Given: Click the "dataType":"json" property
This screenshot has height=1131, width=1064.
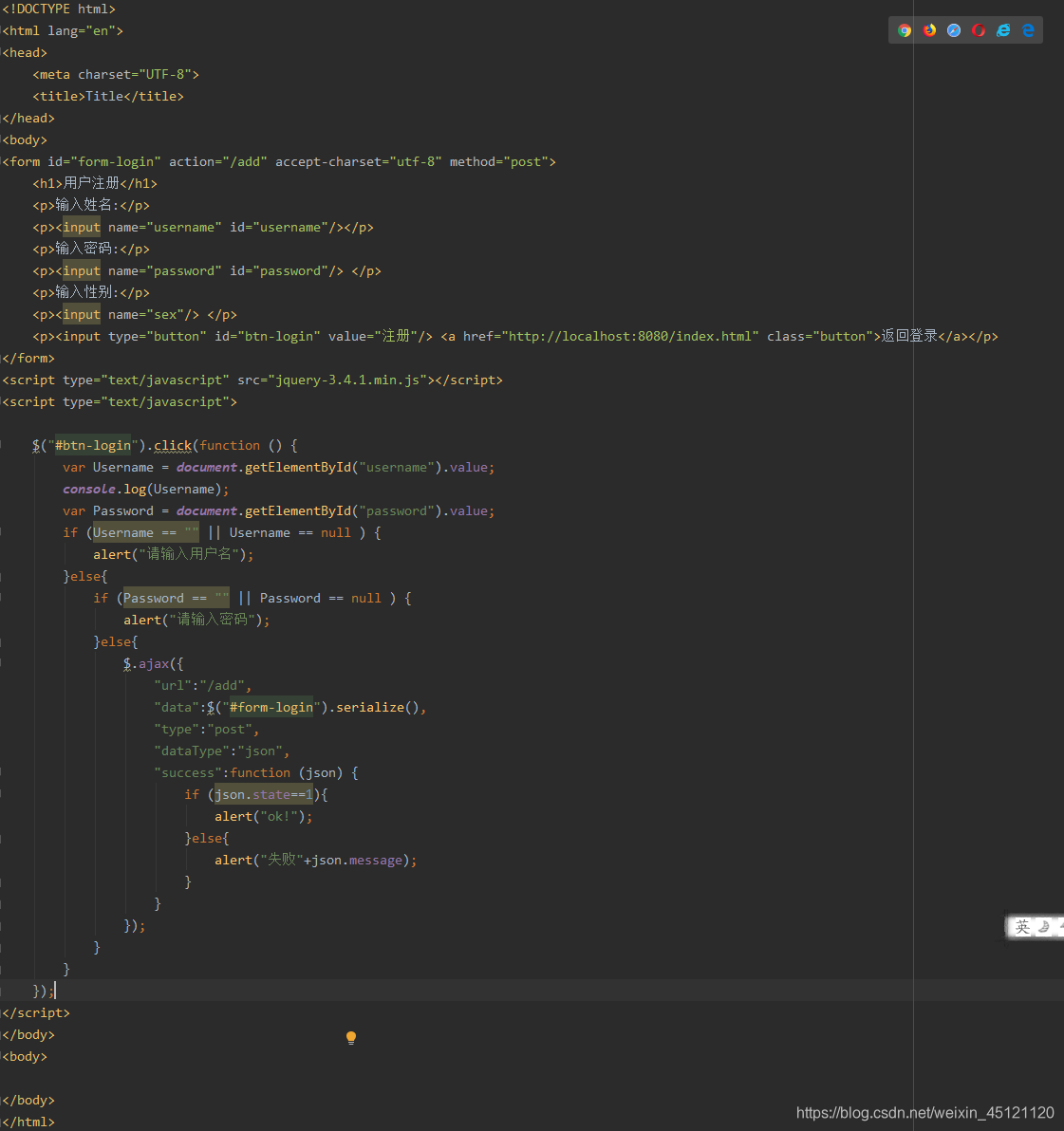Looking at the screenshot, I should pyautogui.click(x=221, y=751).
